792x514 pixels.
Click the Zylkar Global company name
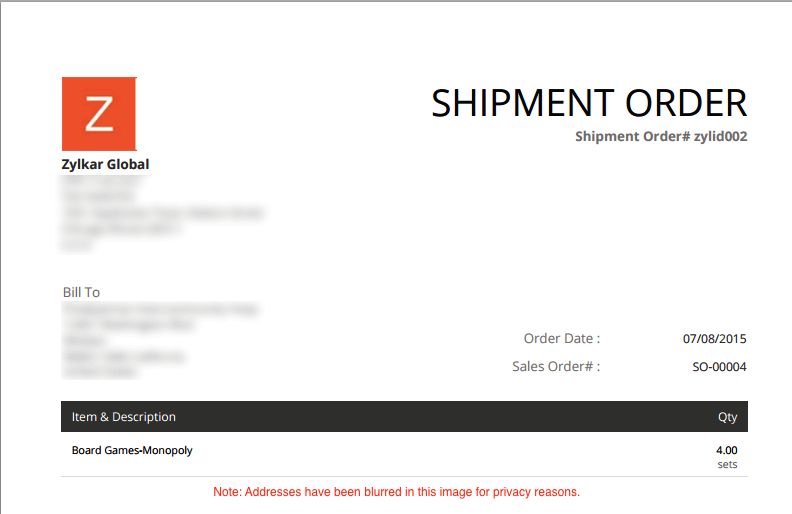(x=106, y=164)
